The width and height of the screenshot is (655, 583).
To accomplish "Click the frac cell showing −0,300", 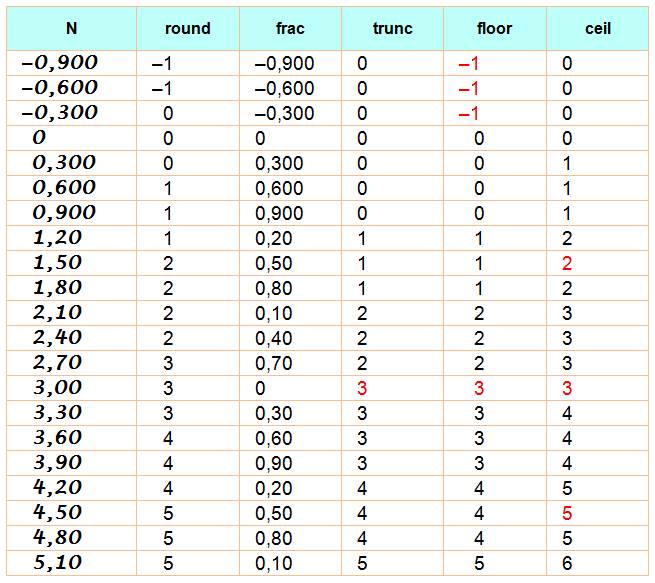I will (284, 113).
